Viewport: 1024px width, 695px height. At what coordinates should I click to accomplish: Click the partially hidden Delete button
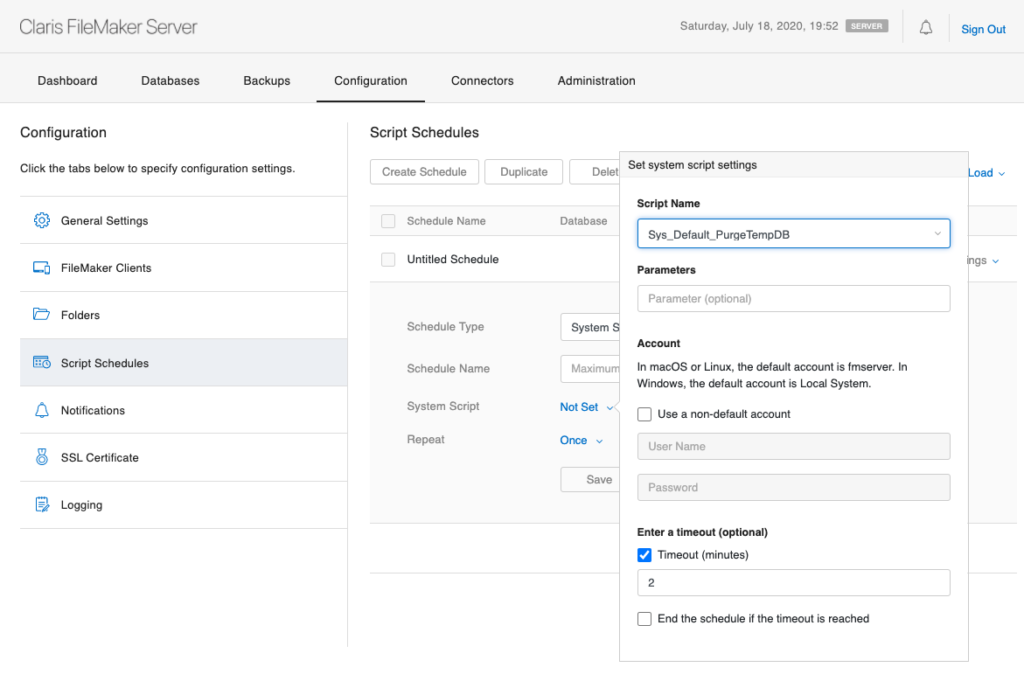pyautogui.click(x=594, y=172)
